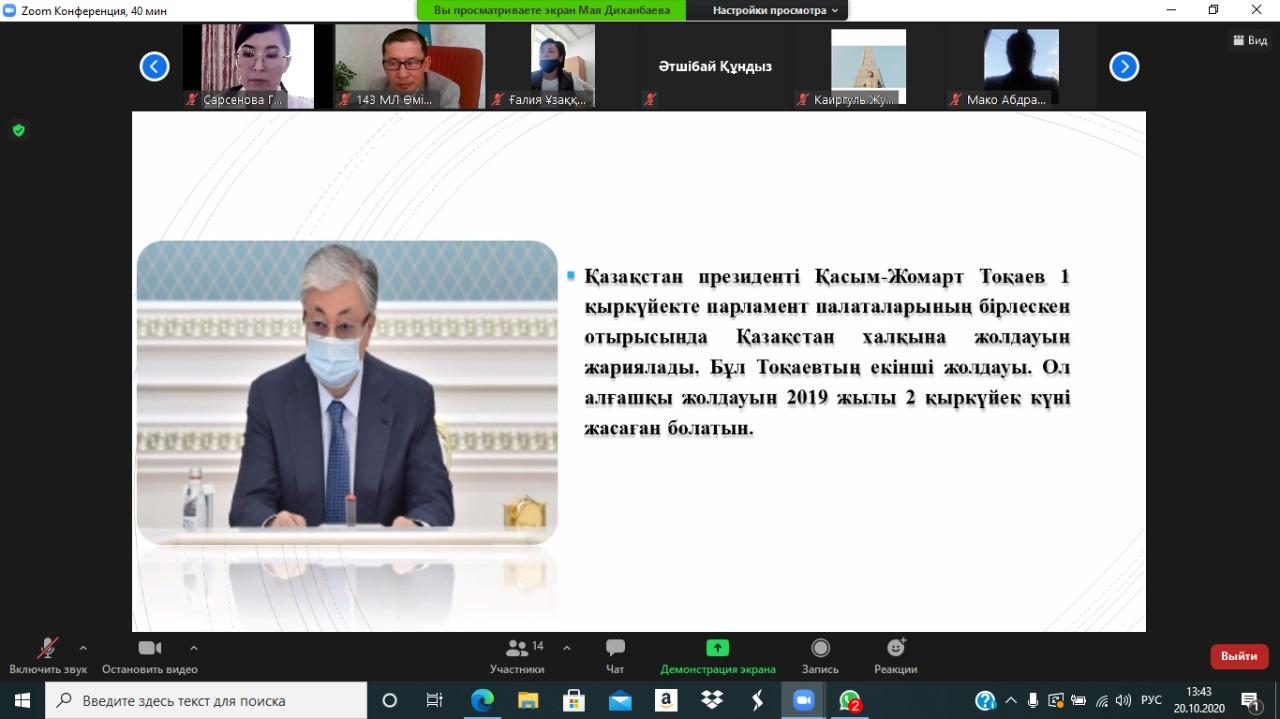1280x719 pixels.
Task: Click the red Выйти leave button
Action: 1239,656
